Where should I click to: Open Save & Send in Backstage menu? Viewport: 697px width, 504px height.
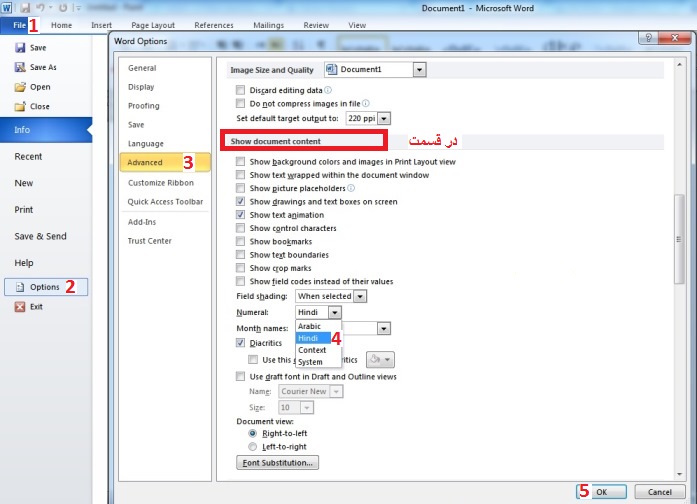[40, 236]
